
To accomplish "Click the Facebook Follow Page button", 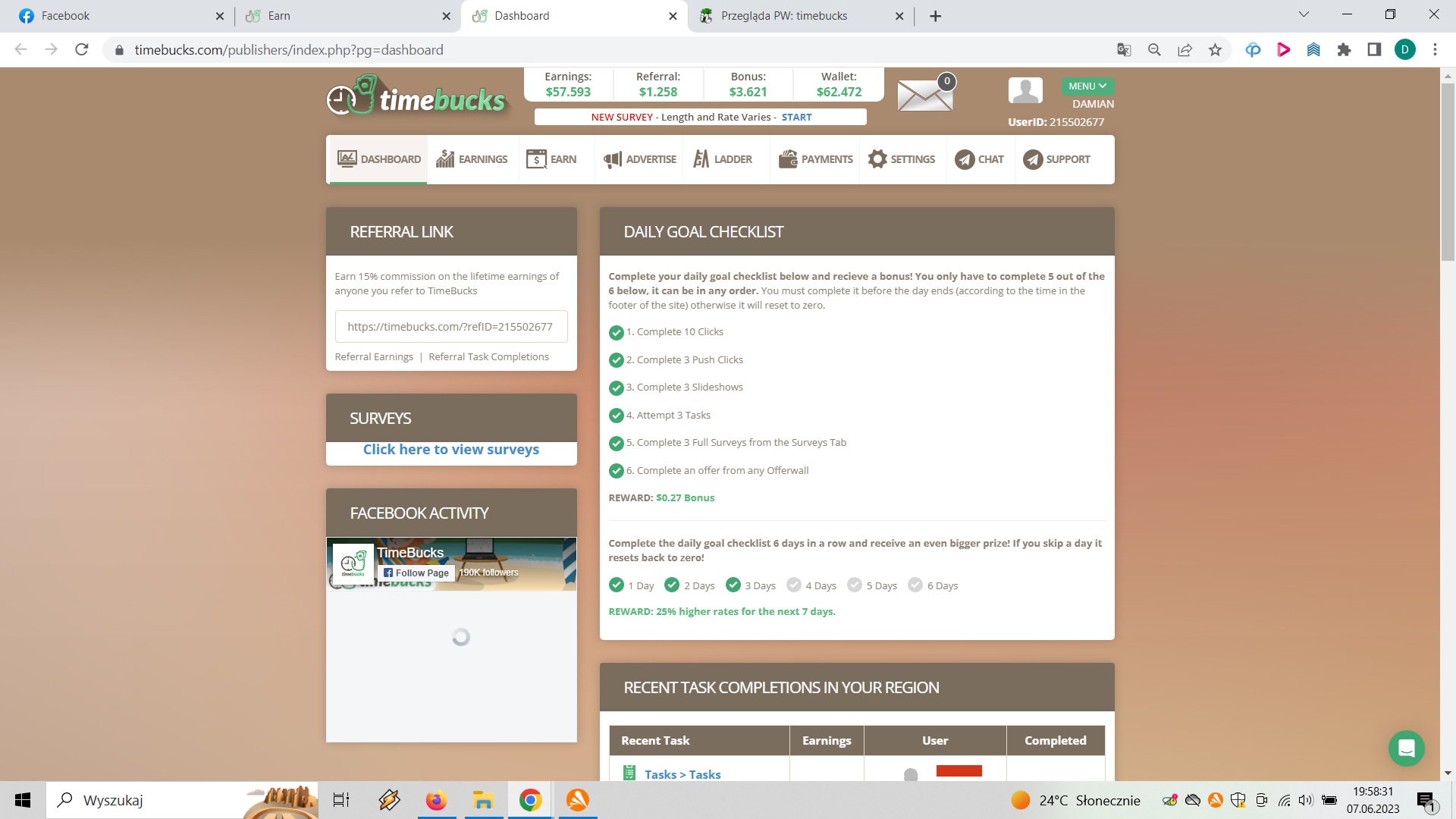I will (x=416, y=573).
